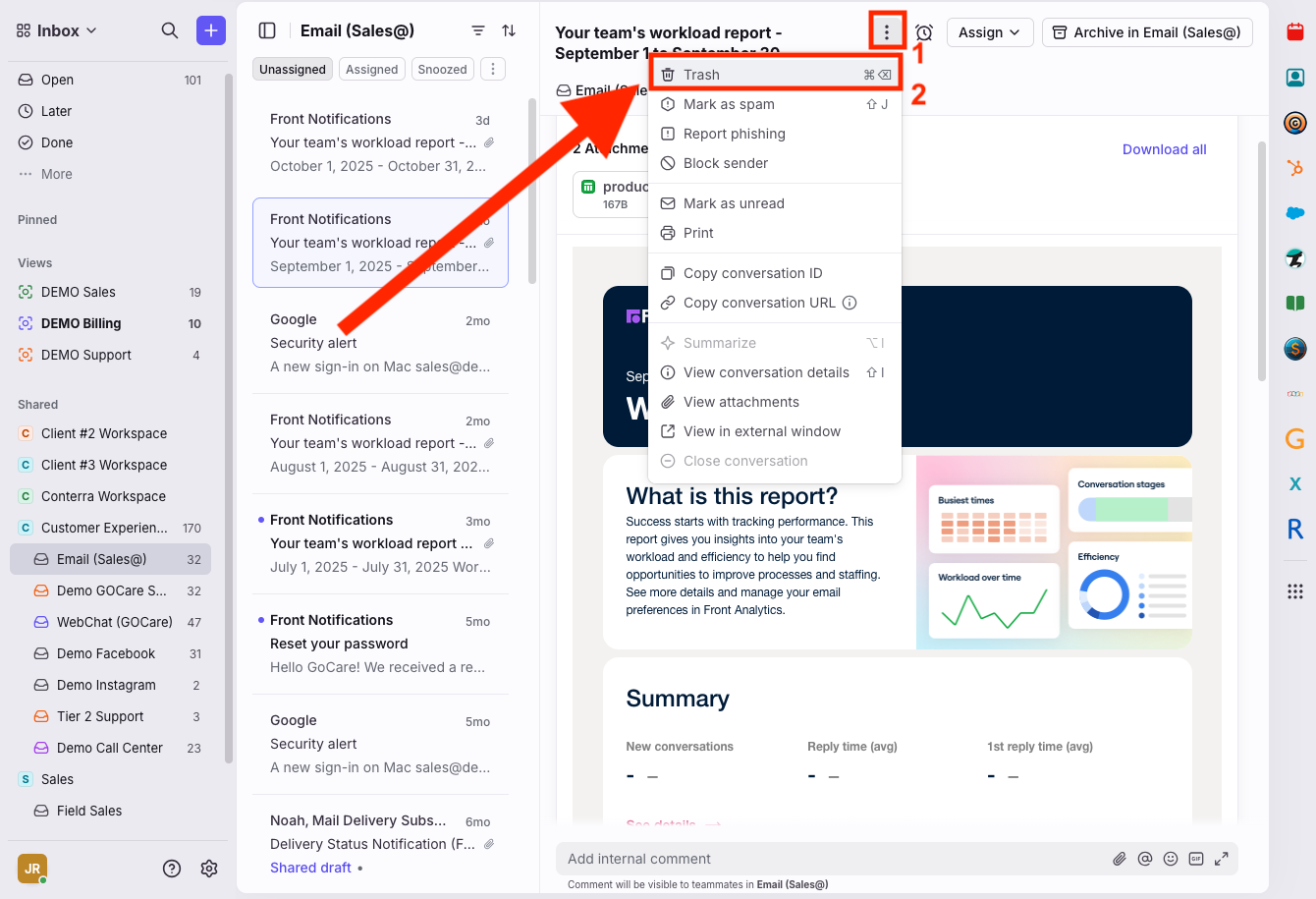Expand the Assign dropdown
Image resolution: width=1316 pixels, height=899 pixels.
pyautogui.click(x=990, y=32)
